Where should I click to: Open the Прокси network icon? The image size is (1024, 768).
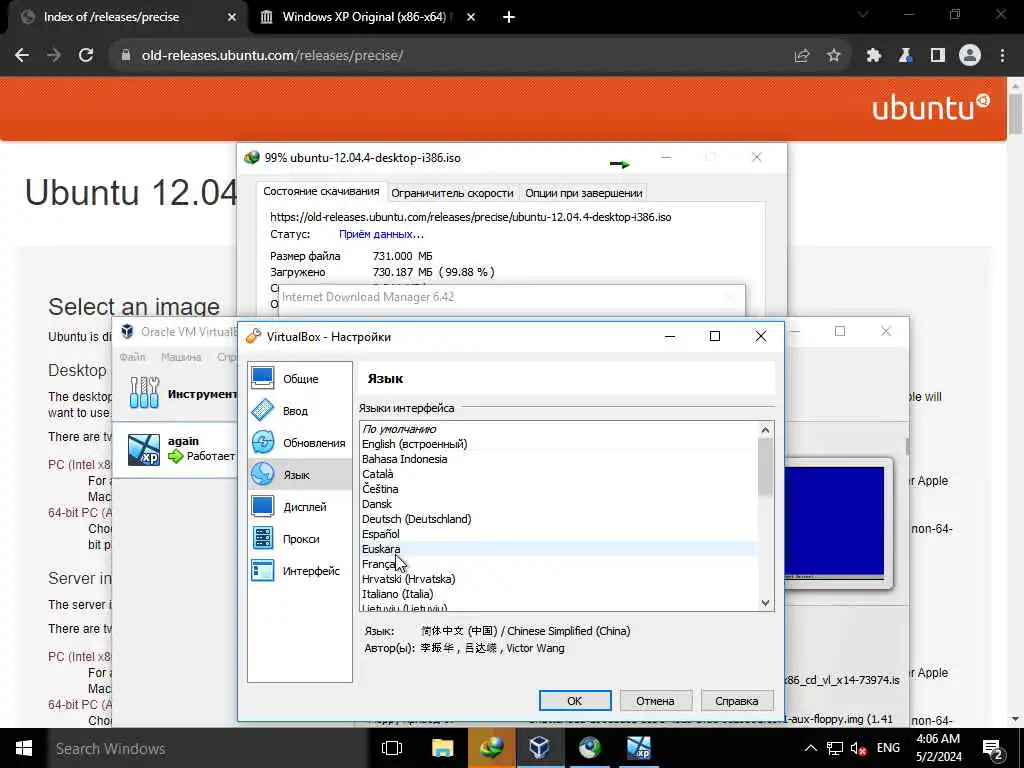tap(263, 538)
